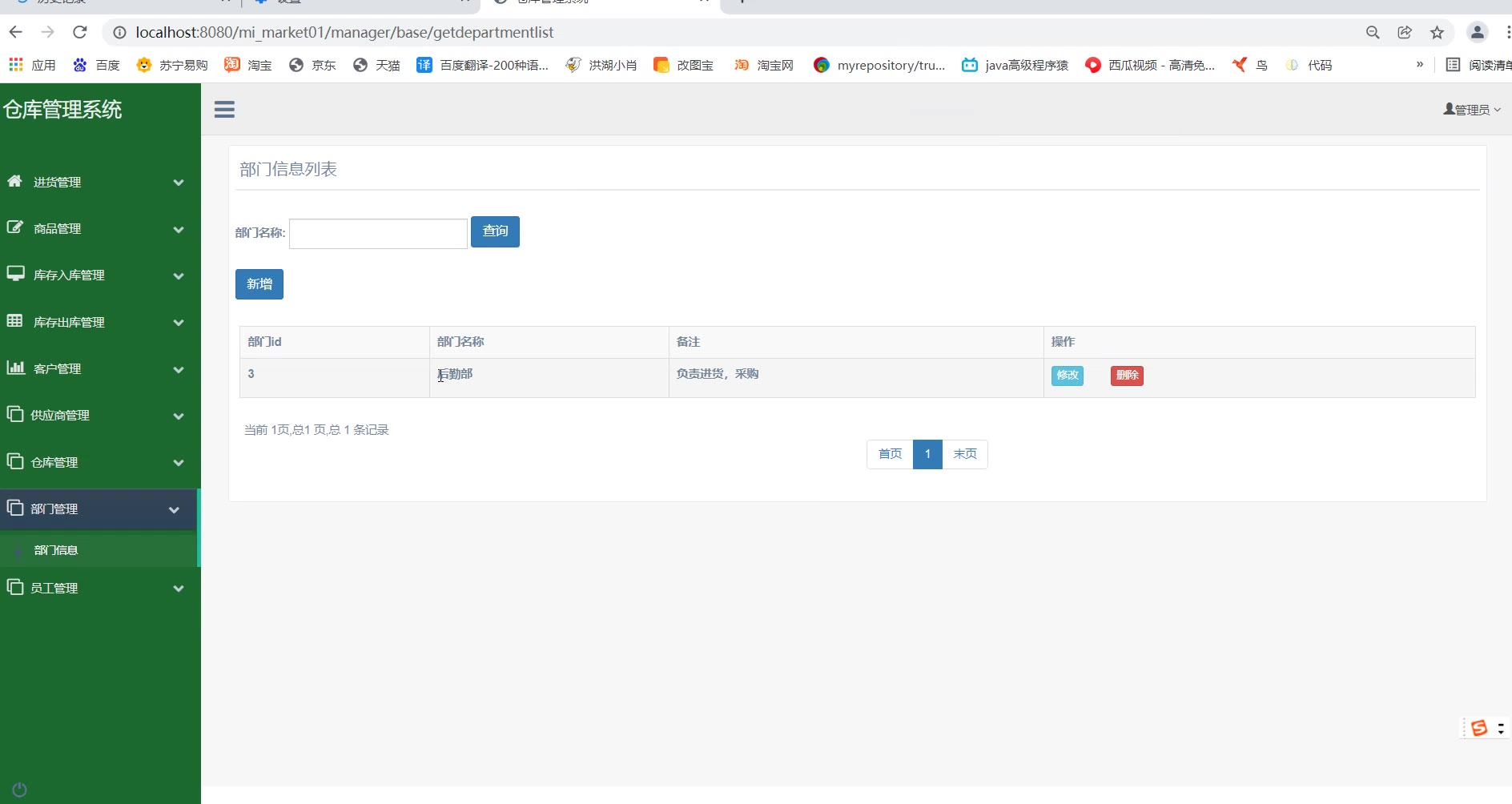Open the 商品管理 menu label
This screenshot has height=804, width=1512.
coord(57,228)
